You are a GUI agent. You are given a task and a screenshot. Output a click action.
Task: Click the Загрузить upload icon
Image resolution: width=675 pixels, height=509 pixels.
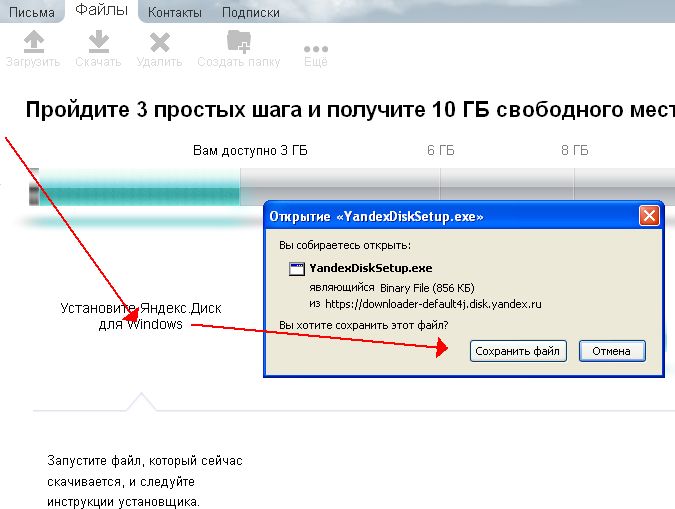click(x=34, y=42)
